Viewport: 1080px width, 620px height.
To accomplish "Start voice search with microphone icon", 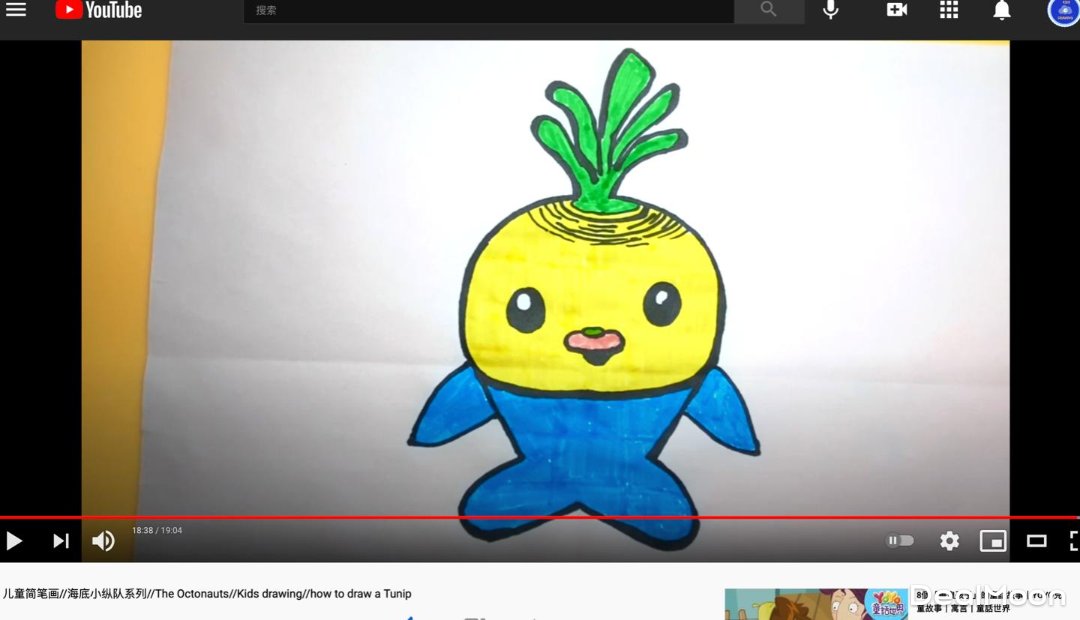I will point(831,10).
